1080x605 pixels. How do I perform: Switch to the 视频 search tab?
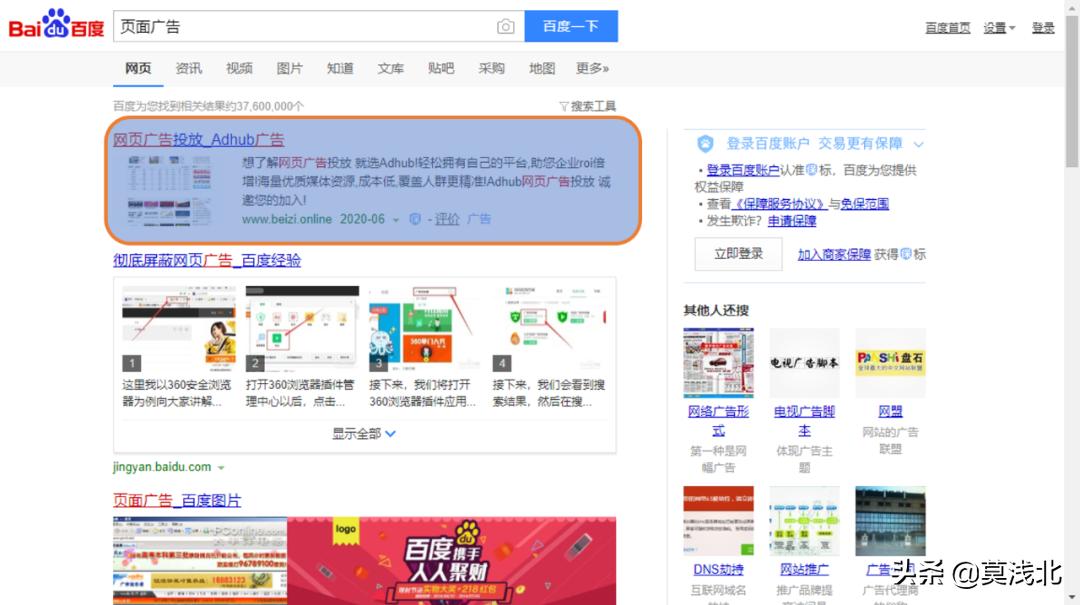click(239, 68)
